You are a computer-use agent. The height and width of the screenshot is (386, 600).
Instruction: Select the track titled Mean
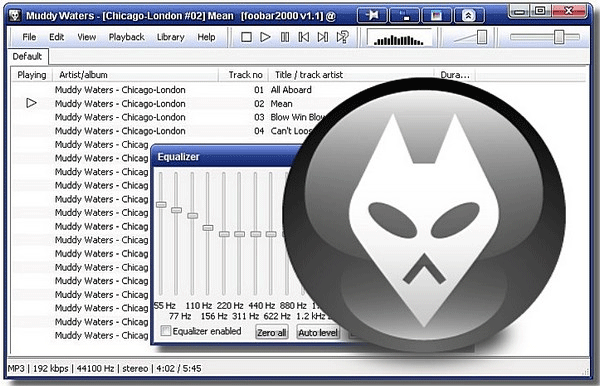point(281,104)
